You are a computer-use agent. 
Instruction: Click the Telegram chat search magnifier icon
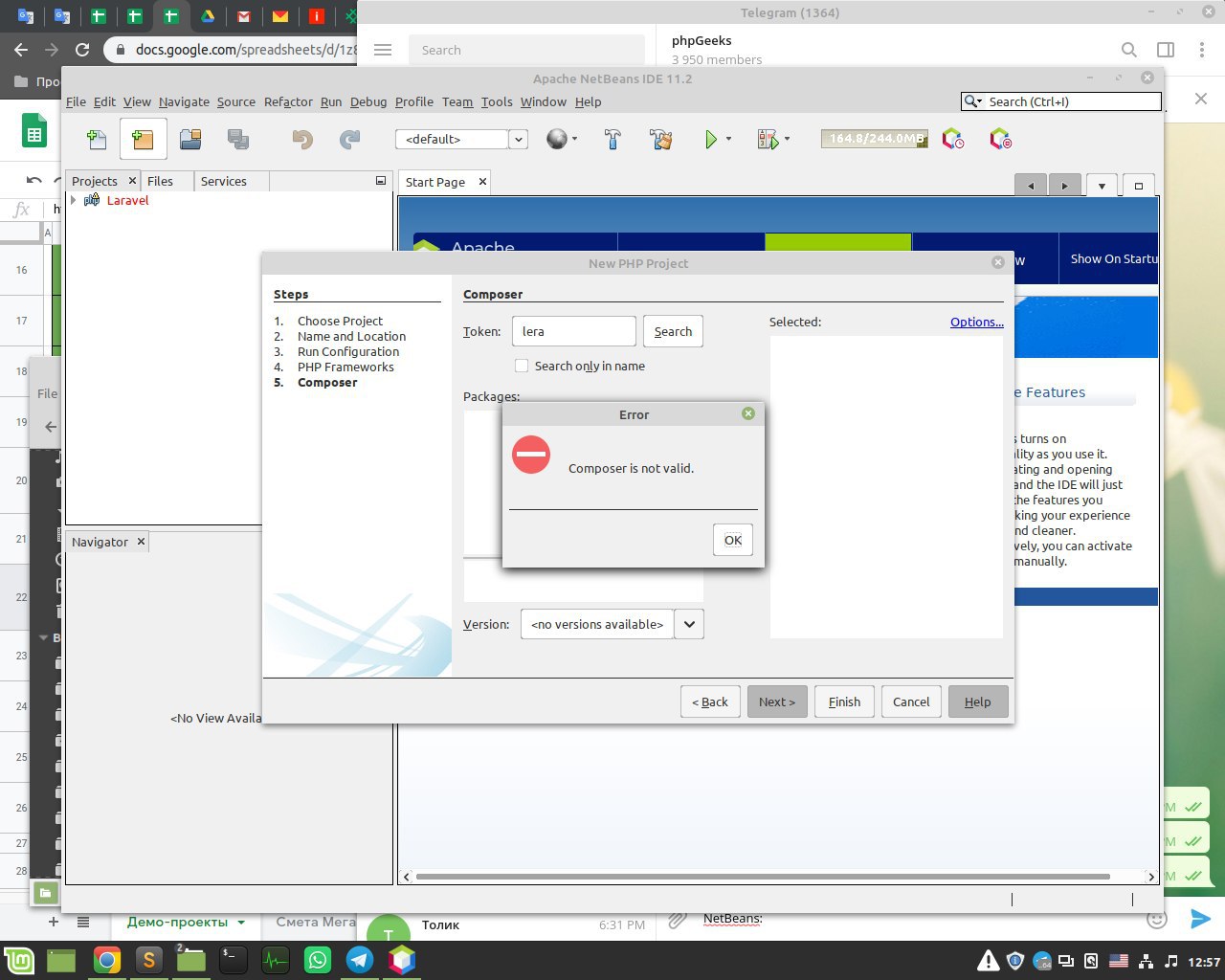coord(1129,50)
